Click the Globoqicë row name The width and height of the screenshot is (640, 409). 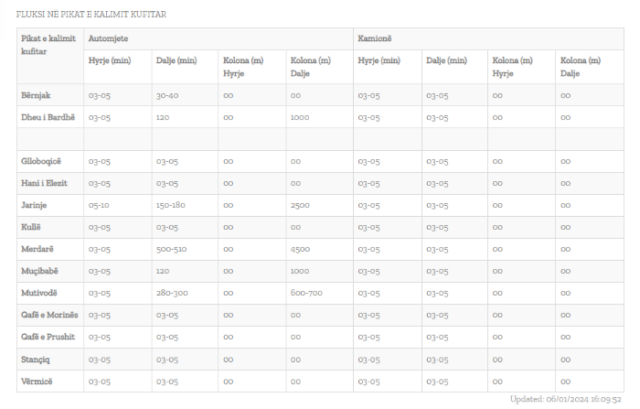41,161
